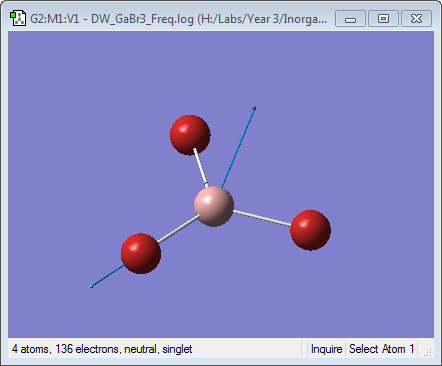Select the central pink gallium atom

(214, 207)
